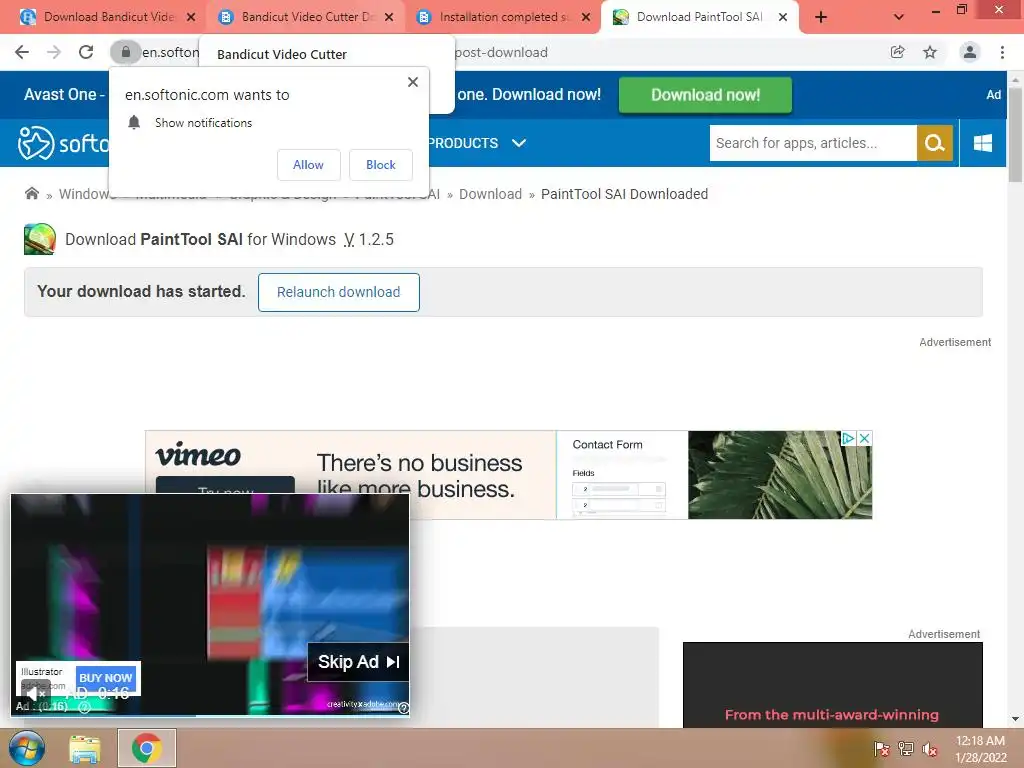
Task: Allow notifications from en.softonic.com
Action: [308, 165]
